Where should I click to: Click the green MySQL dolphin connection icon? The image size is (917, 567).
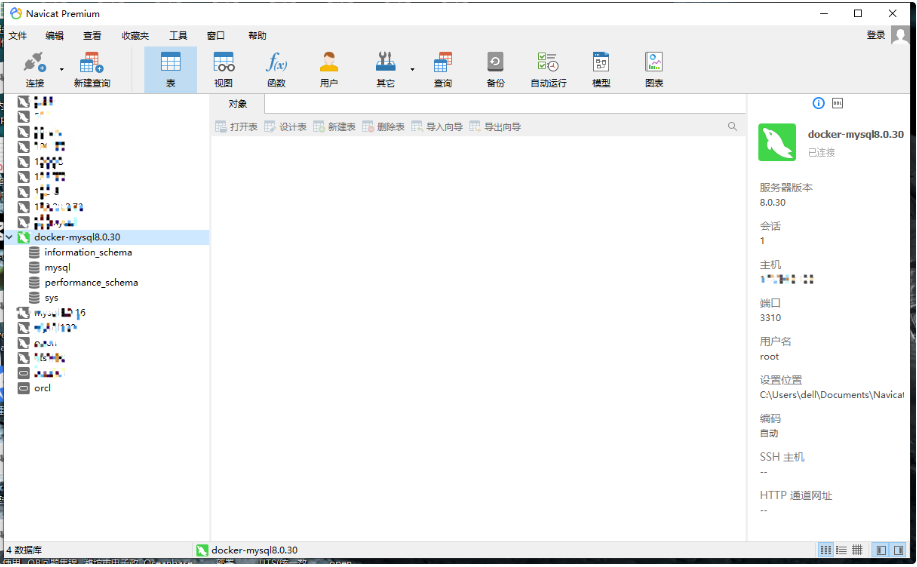[x=777, y=142]
